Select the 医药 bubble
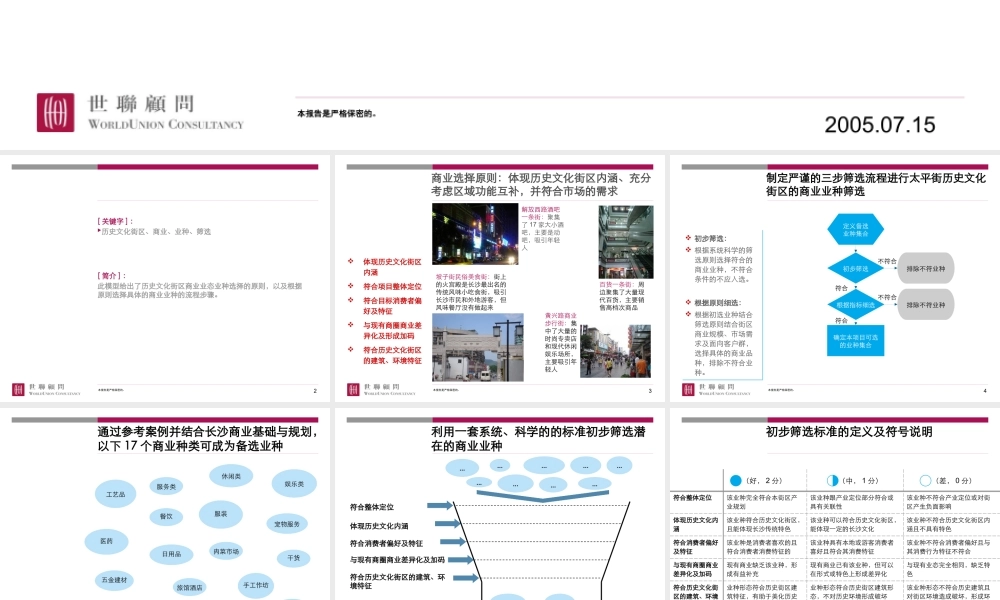This screenshot has height=600, width=1000. point(107,541)
